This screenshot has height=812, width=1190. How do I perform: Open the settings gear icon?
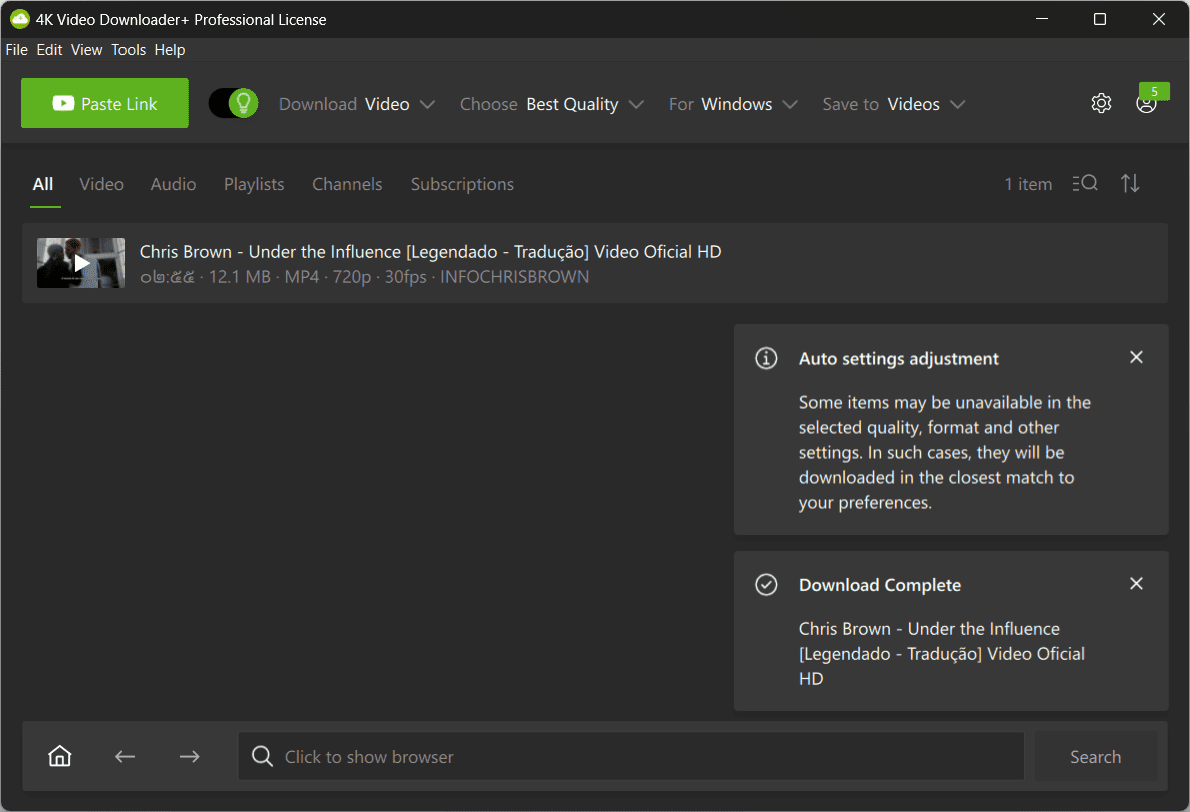1101,103
